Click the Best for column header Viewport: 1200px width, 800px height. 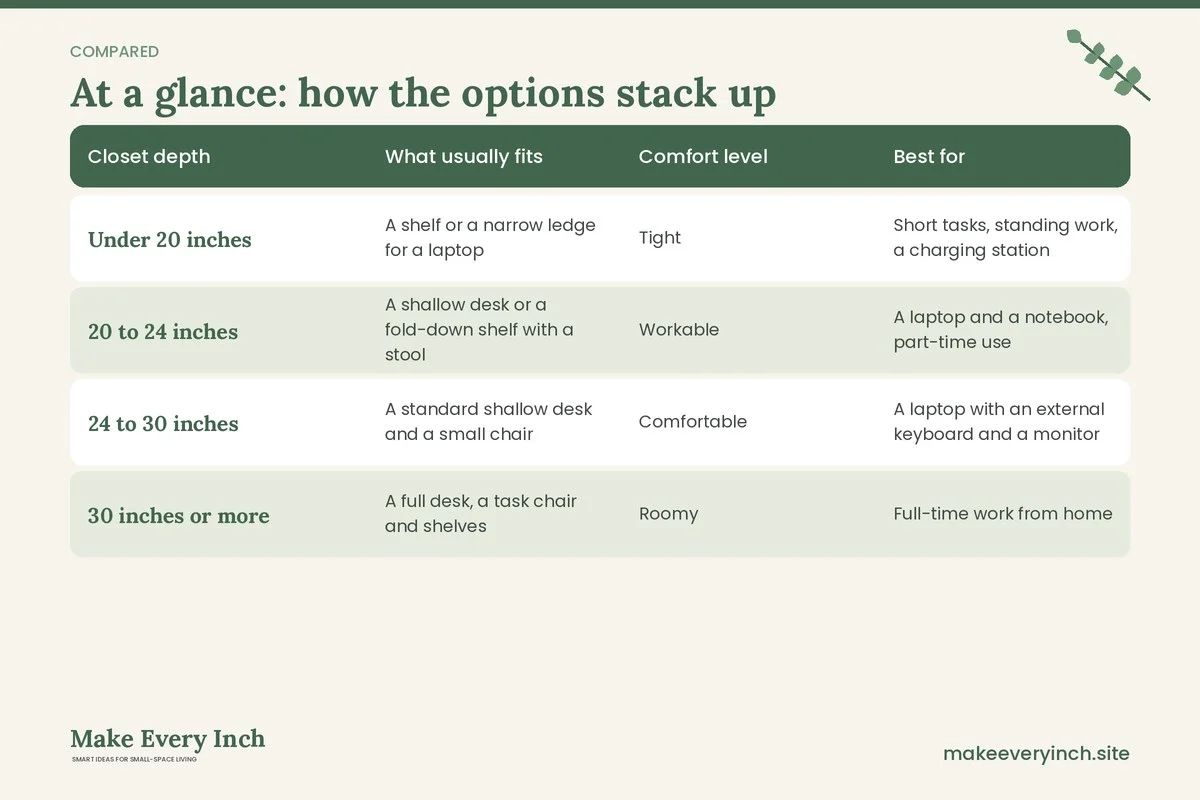(x=929, y=156)
